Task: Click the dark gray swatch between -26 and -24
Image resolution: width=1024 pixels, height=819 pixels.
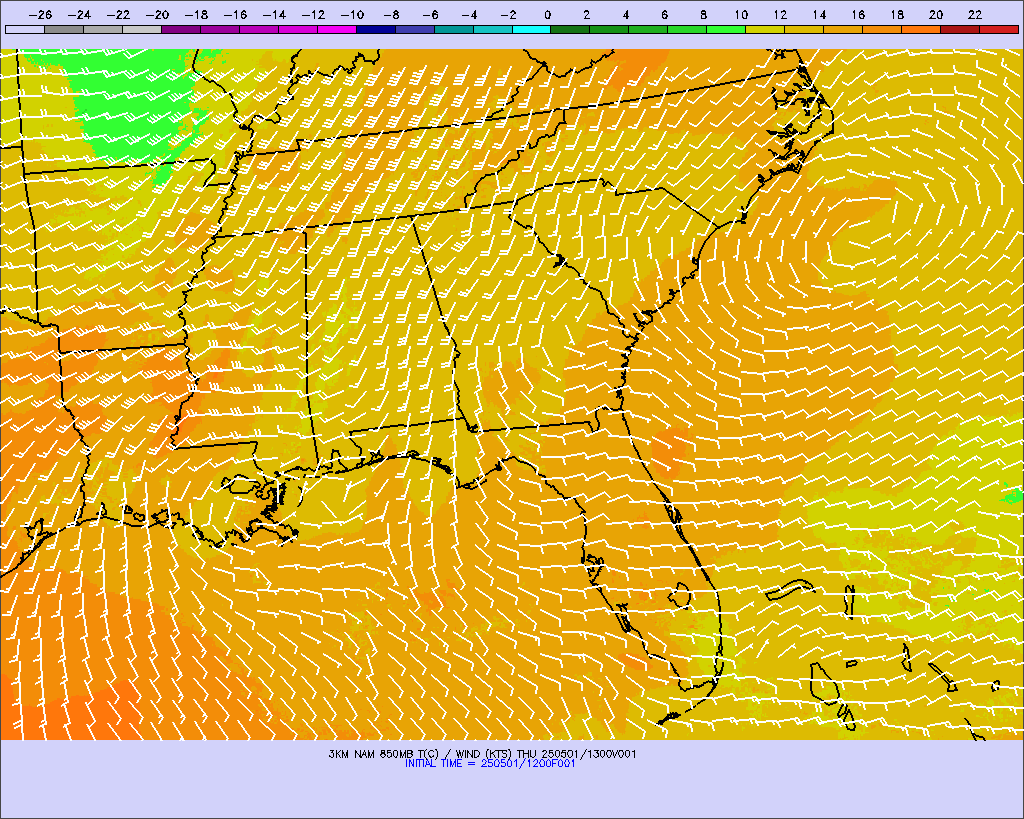Action: click(64, 29)
